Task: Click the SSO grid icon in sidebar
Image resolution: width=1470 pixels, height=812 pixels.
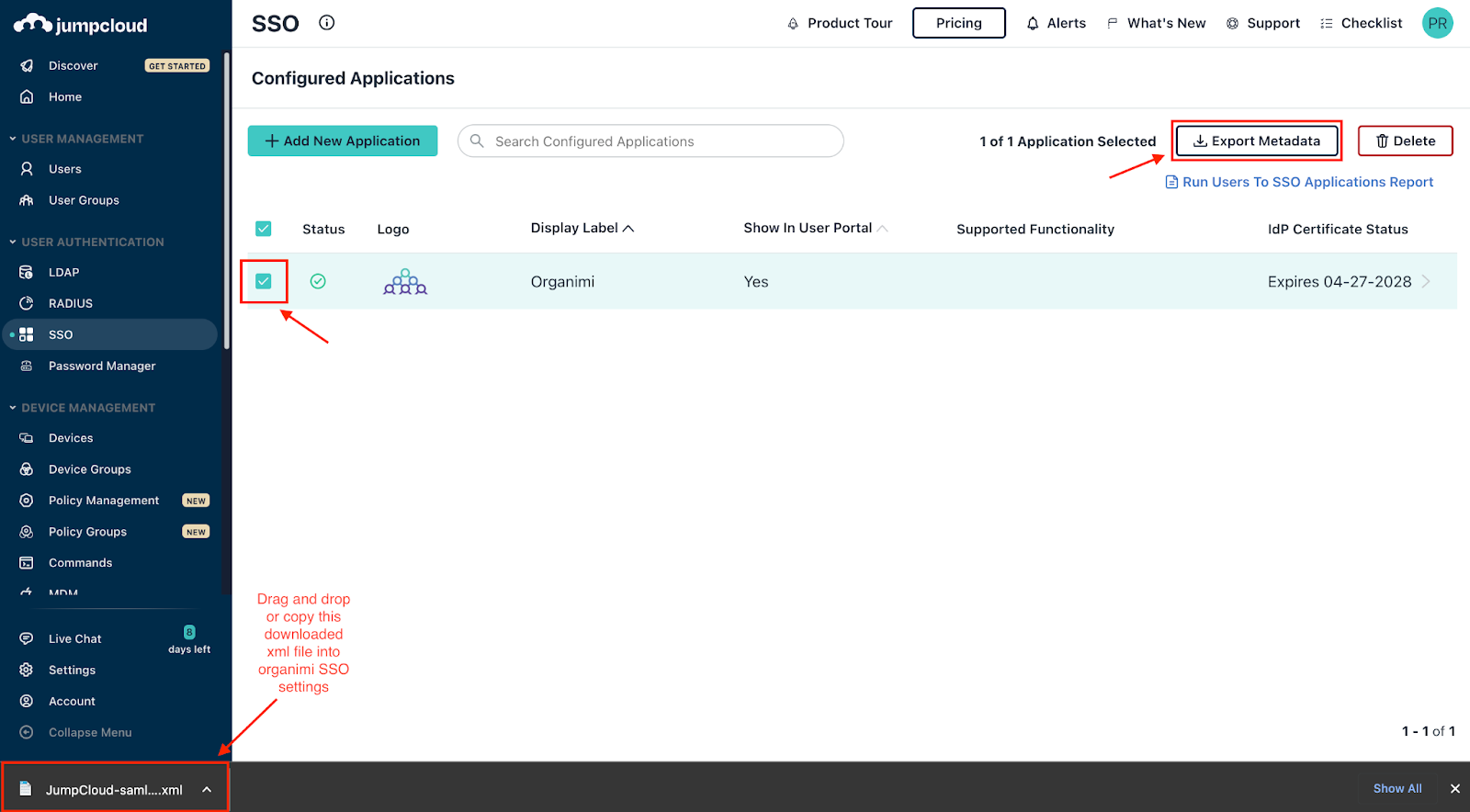Action: 27,334
